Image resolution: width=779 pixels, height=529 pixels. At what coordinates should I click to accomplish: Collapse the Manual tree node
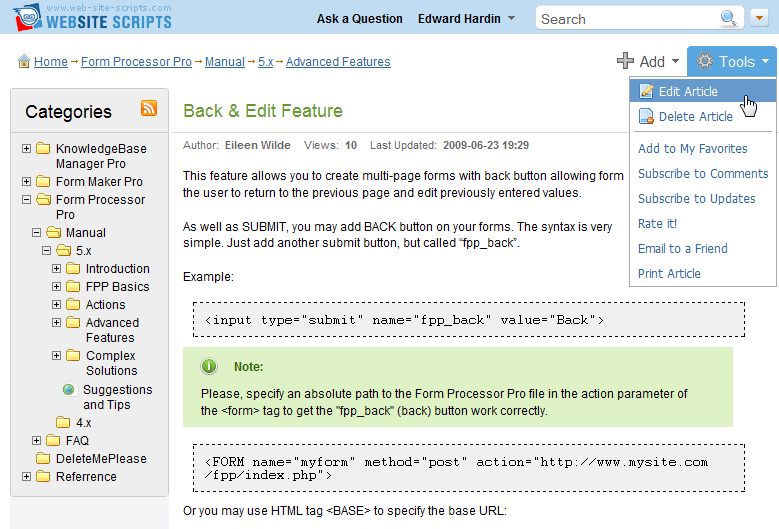tap(36, 232)
